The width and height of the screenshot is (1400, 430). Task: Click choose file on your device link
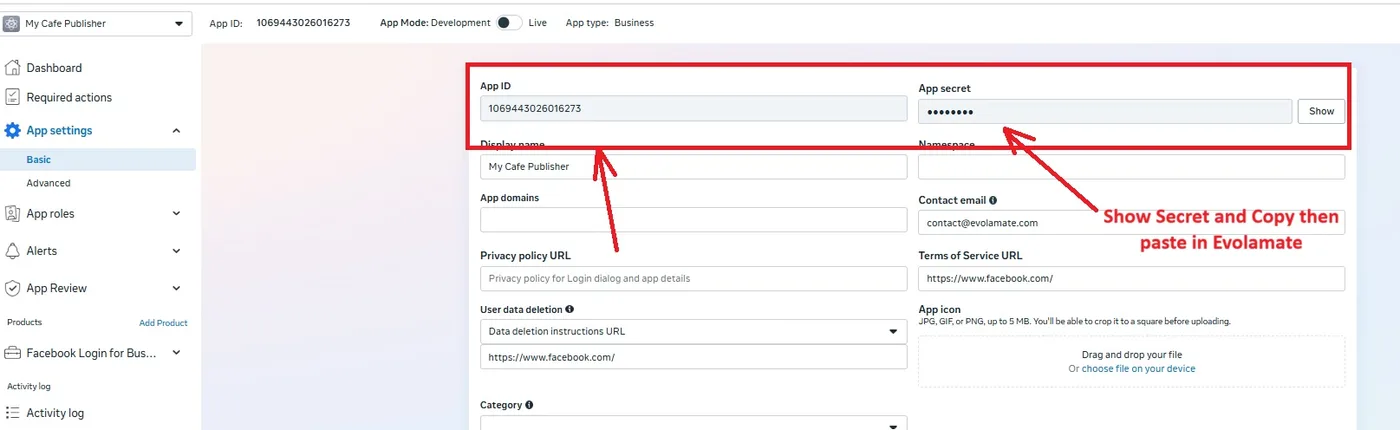(x=1138, y=369)
